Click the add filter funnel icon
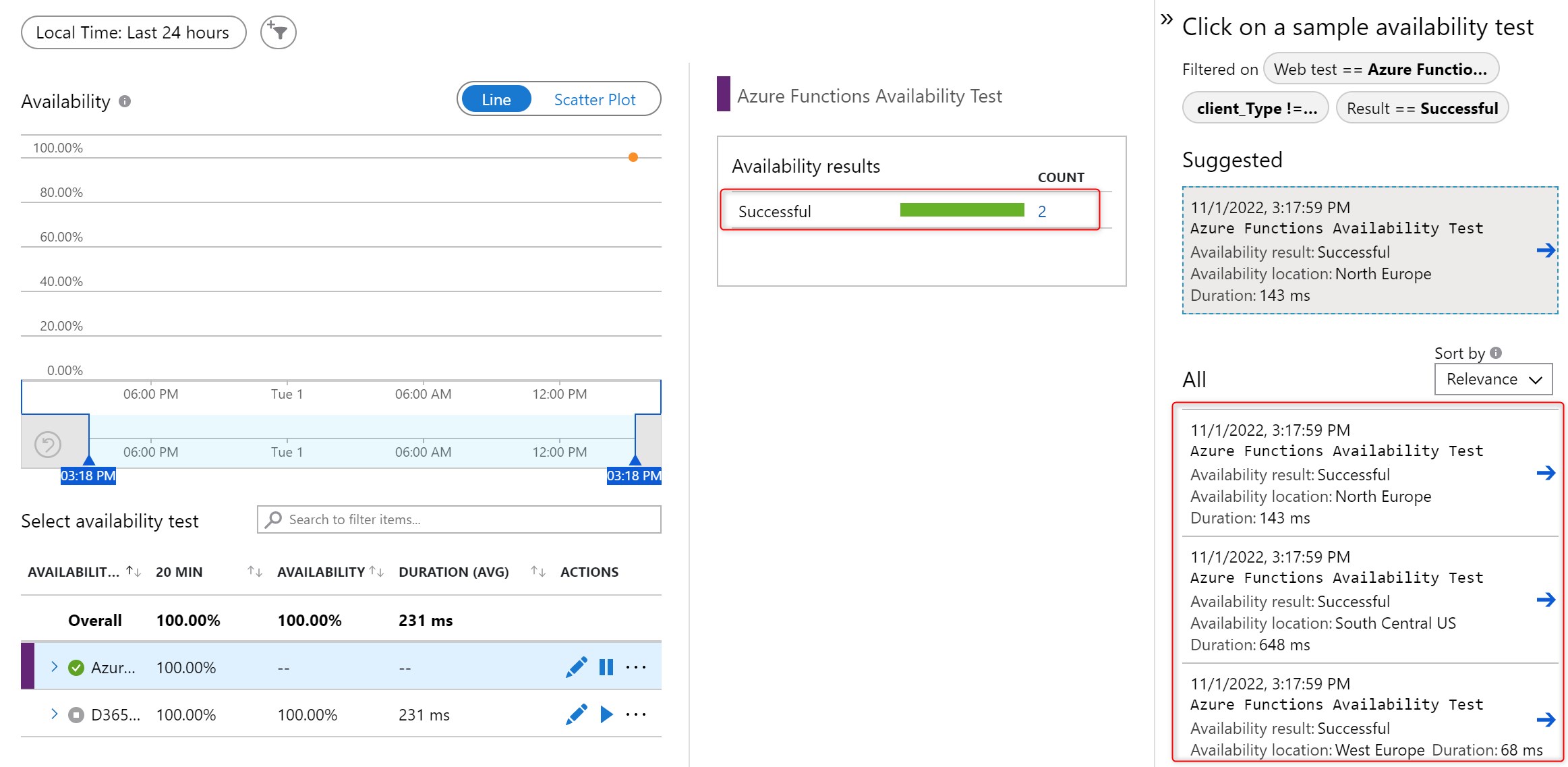The image size is (1568, 767). tap(278, 32)
